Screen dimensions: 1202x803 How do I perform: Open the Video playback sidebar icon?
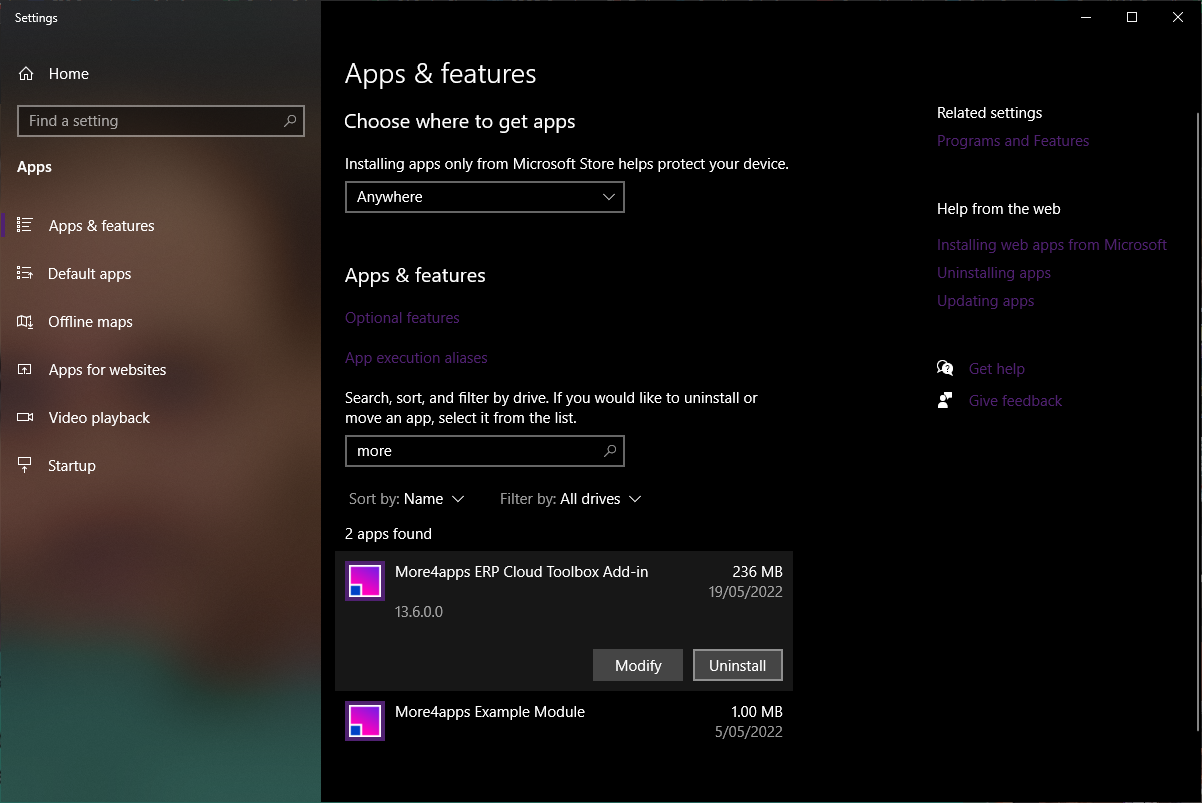(x=25, y=418)
